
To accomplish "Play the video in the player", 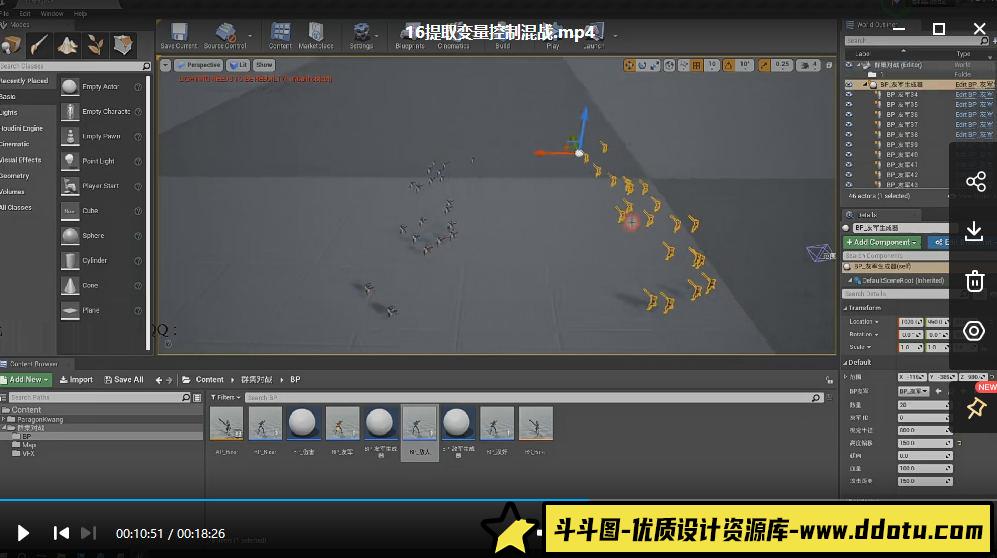I will pyautogui.click(x=23, y=533).
